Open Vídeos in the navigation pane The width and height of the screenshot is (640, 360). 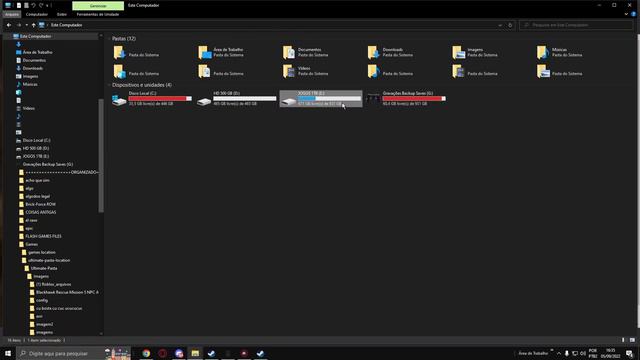pos(29,108)
